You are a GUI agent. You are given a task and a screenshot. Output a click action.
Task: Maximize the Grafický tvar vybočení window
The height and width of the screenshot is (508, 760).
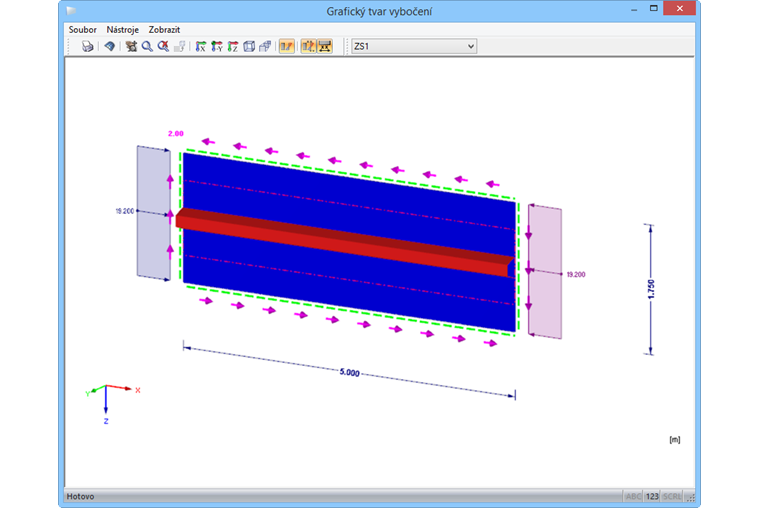pos(653,8)
